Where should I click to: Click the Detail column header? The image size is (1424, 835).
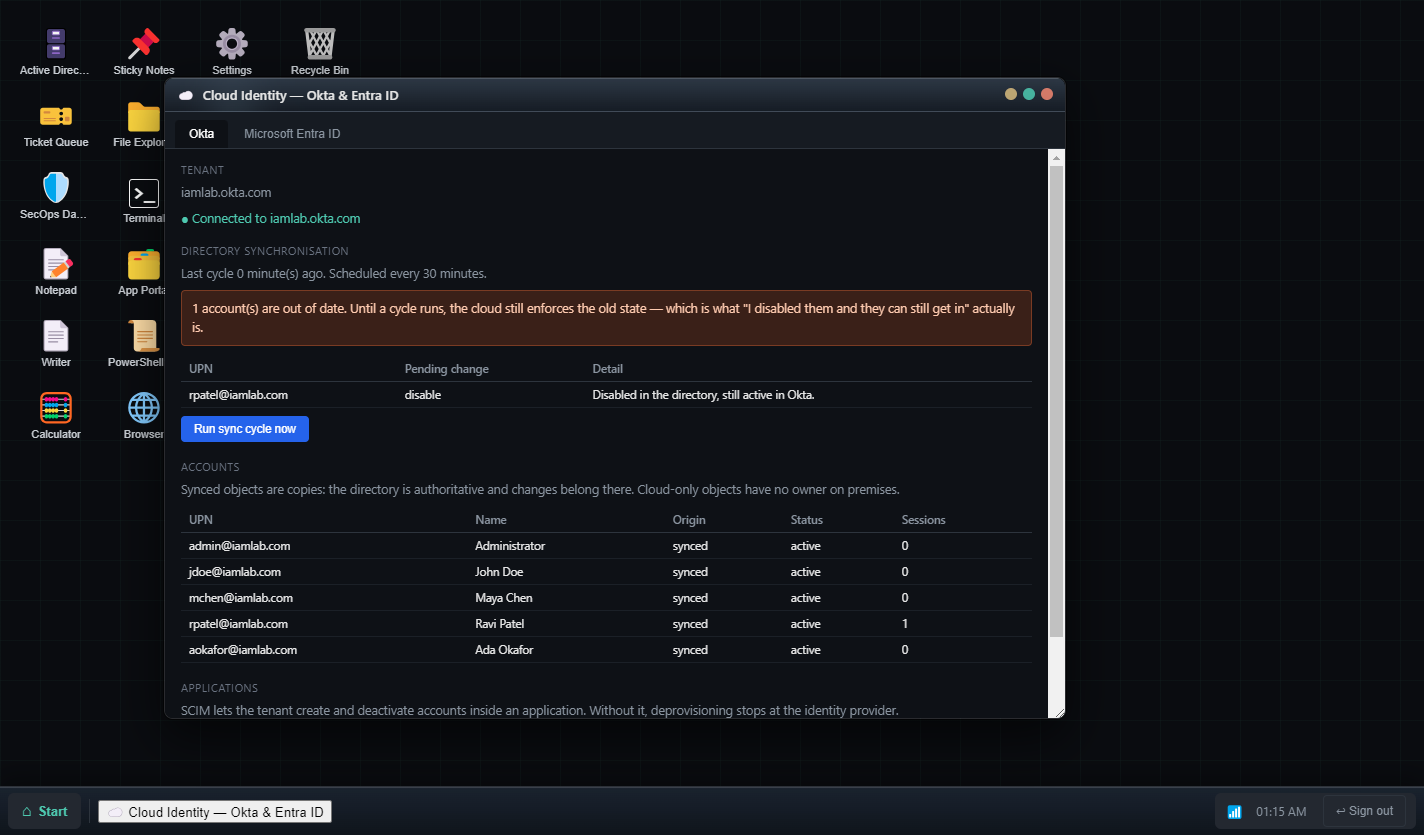(607, 369)
